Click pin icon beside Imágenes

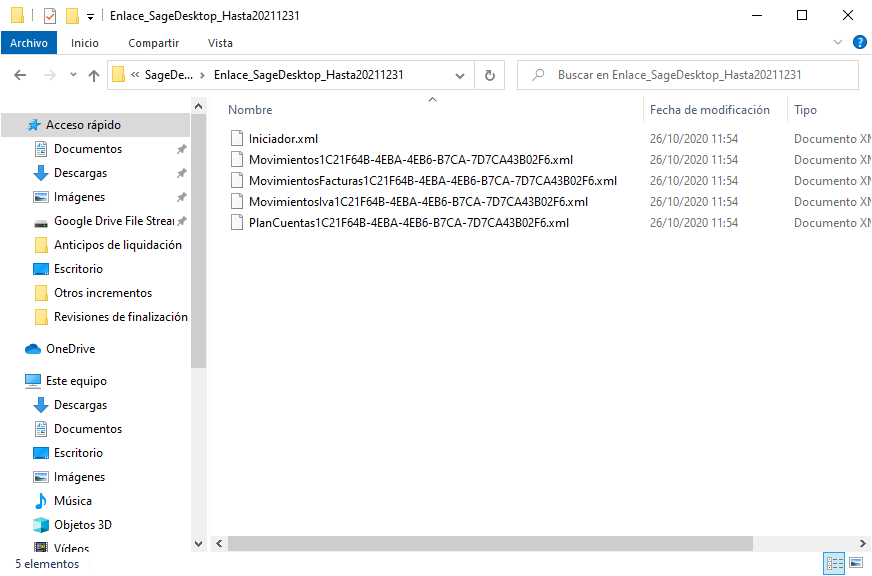click(181, 197)
